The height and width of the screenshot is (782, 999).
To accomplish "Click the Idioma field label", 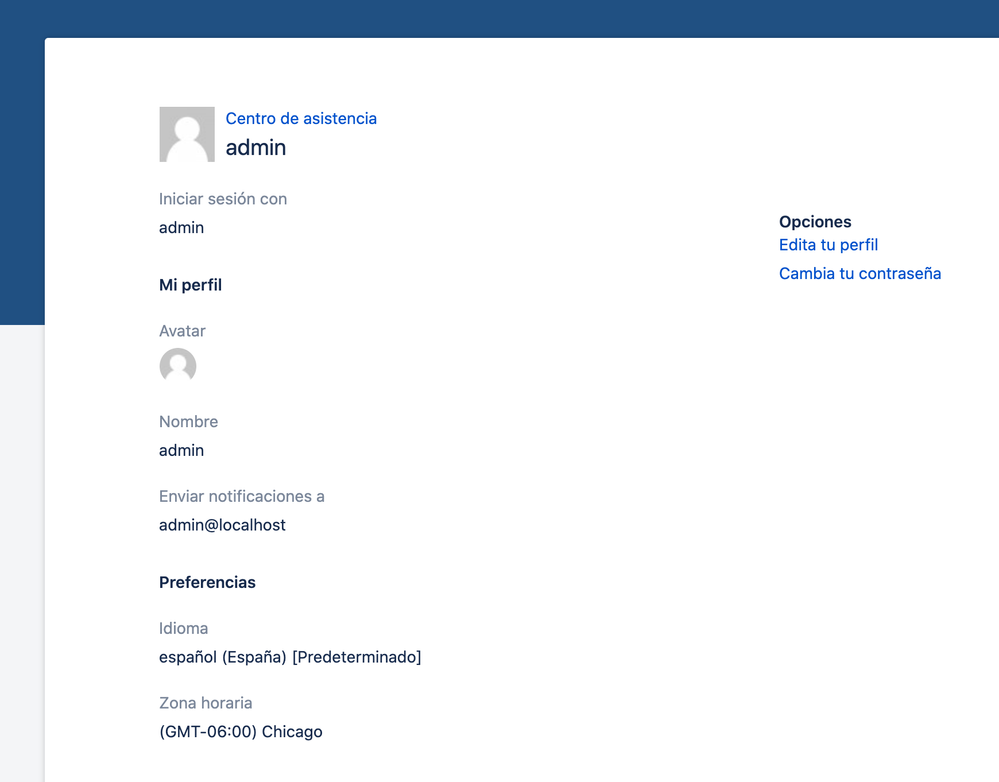I will pos(183,628).
